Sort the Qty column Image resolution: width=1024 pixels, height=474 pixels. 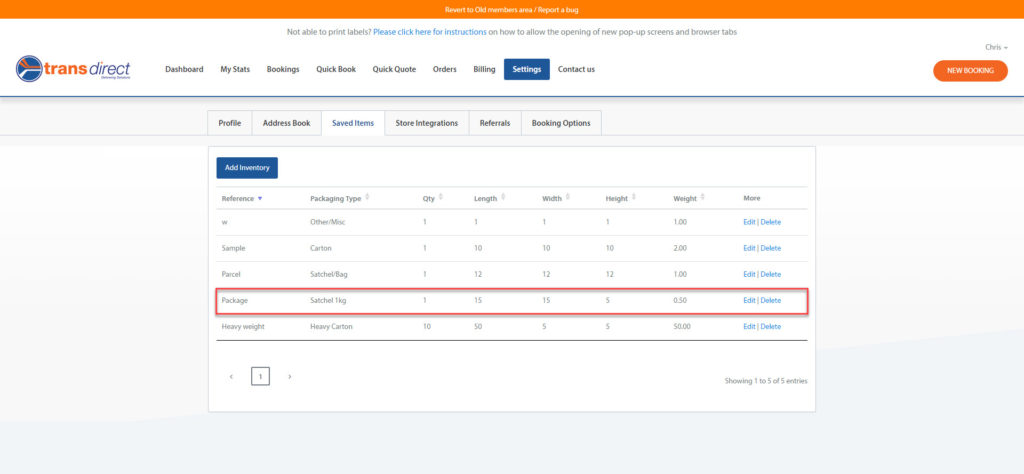pyautogui.click(x=441, y=198)
